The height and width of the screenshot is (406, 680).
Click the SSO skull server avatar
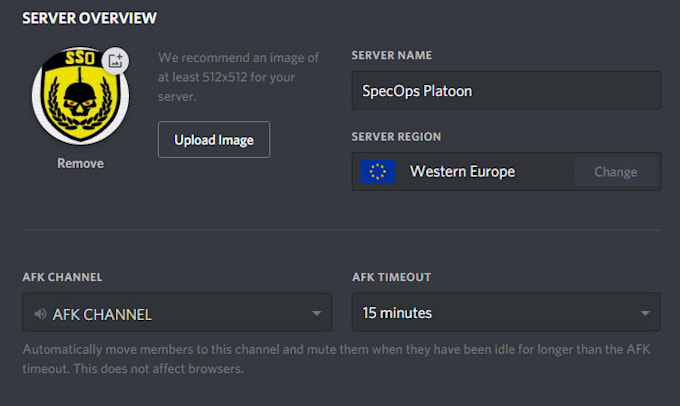pyautogui.click(x=80, y=97)
